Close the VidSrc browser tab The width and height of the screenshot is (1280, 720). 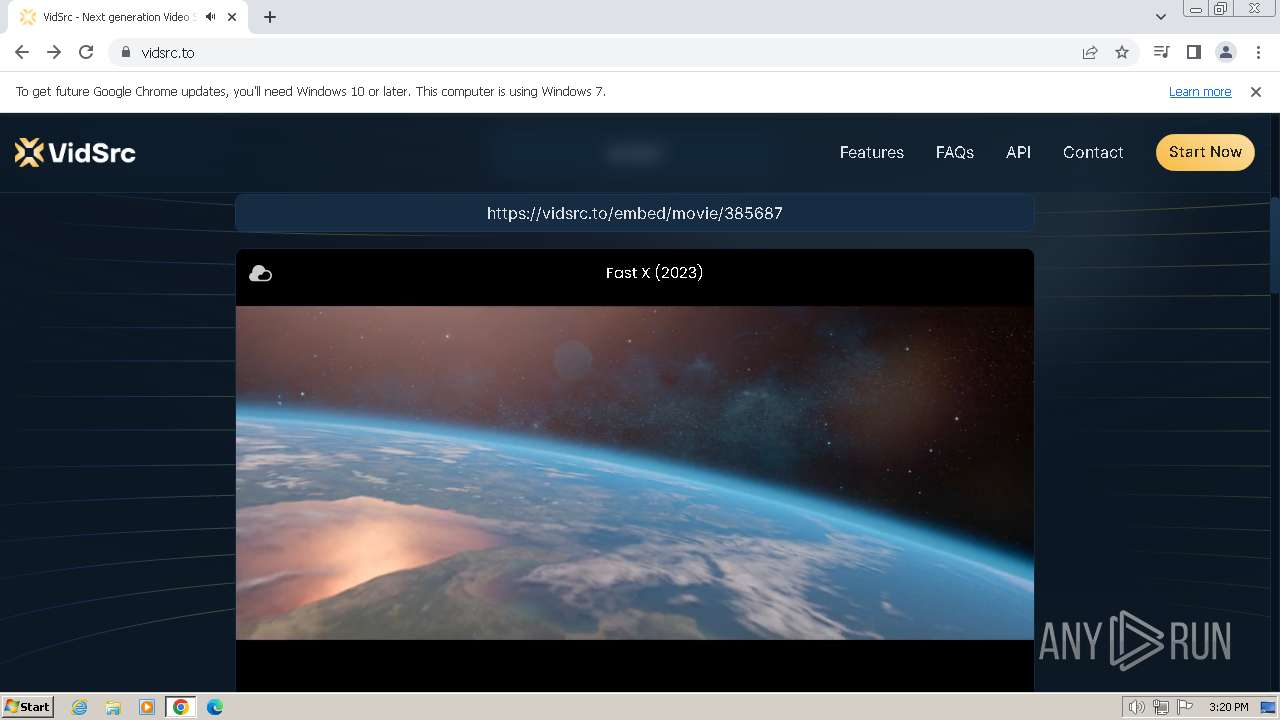tap(232, 17)
